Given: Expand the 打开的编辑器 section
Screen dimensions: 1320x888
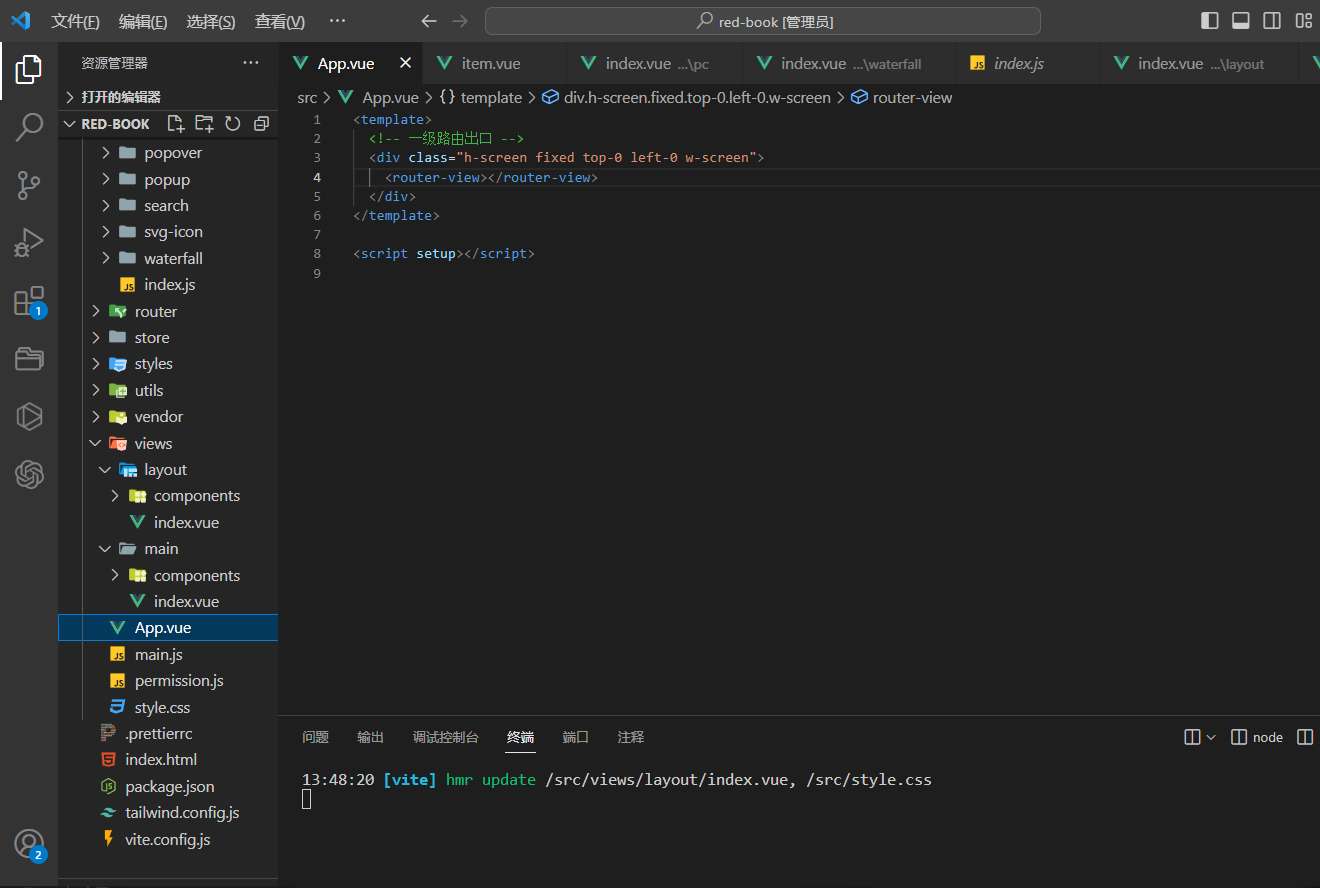Looking at the screenshot, I should tap(168, 97).
